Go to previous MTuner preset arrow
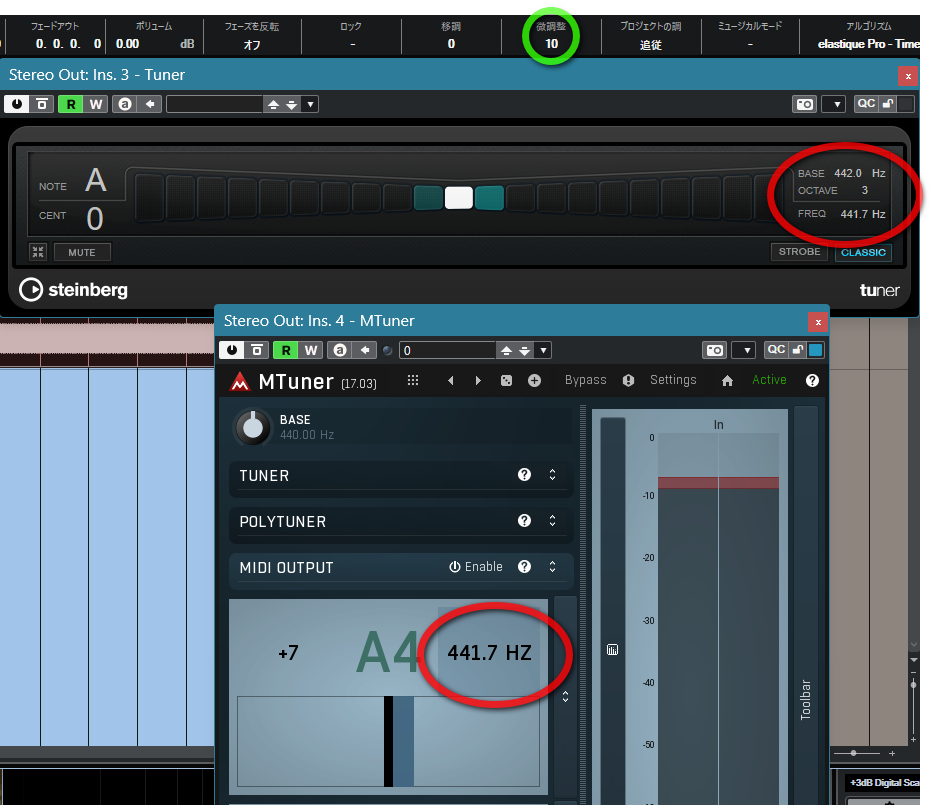This screenshot has width=930, height=805. 451,380
